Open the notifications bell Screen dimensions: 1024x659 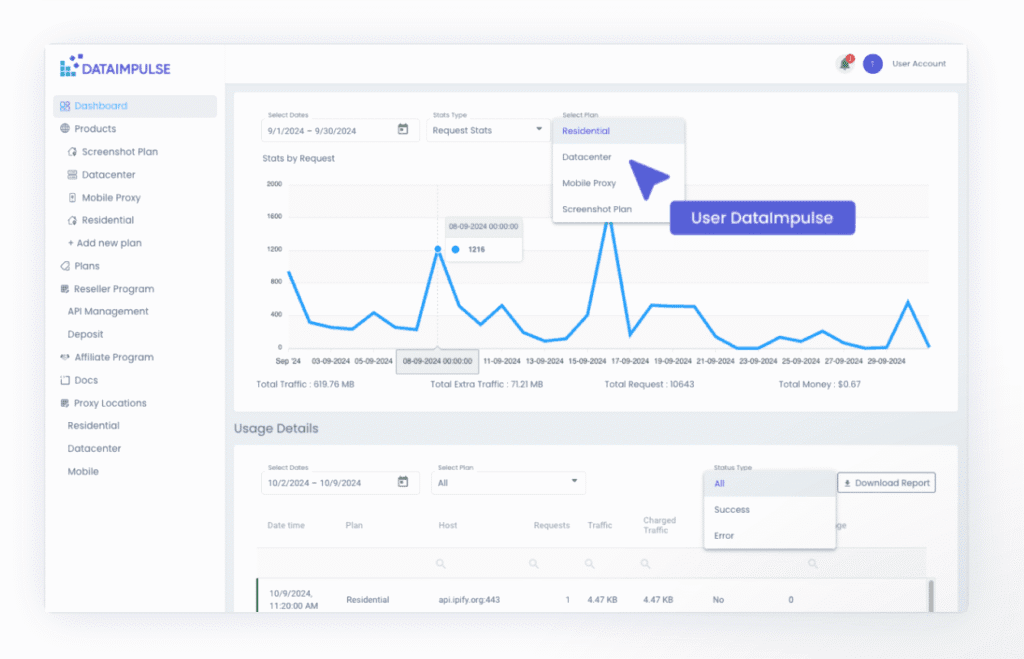[845, 63]
